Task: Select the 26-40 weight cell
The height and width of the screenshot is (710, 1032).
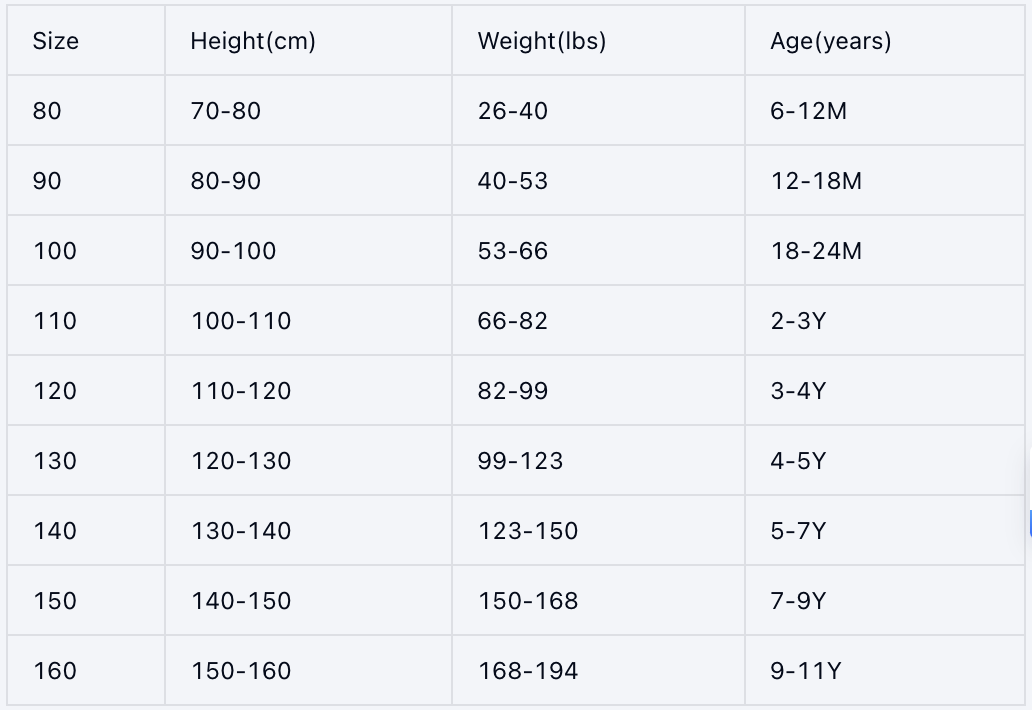Action: click(x=513, y=111)
